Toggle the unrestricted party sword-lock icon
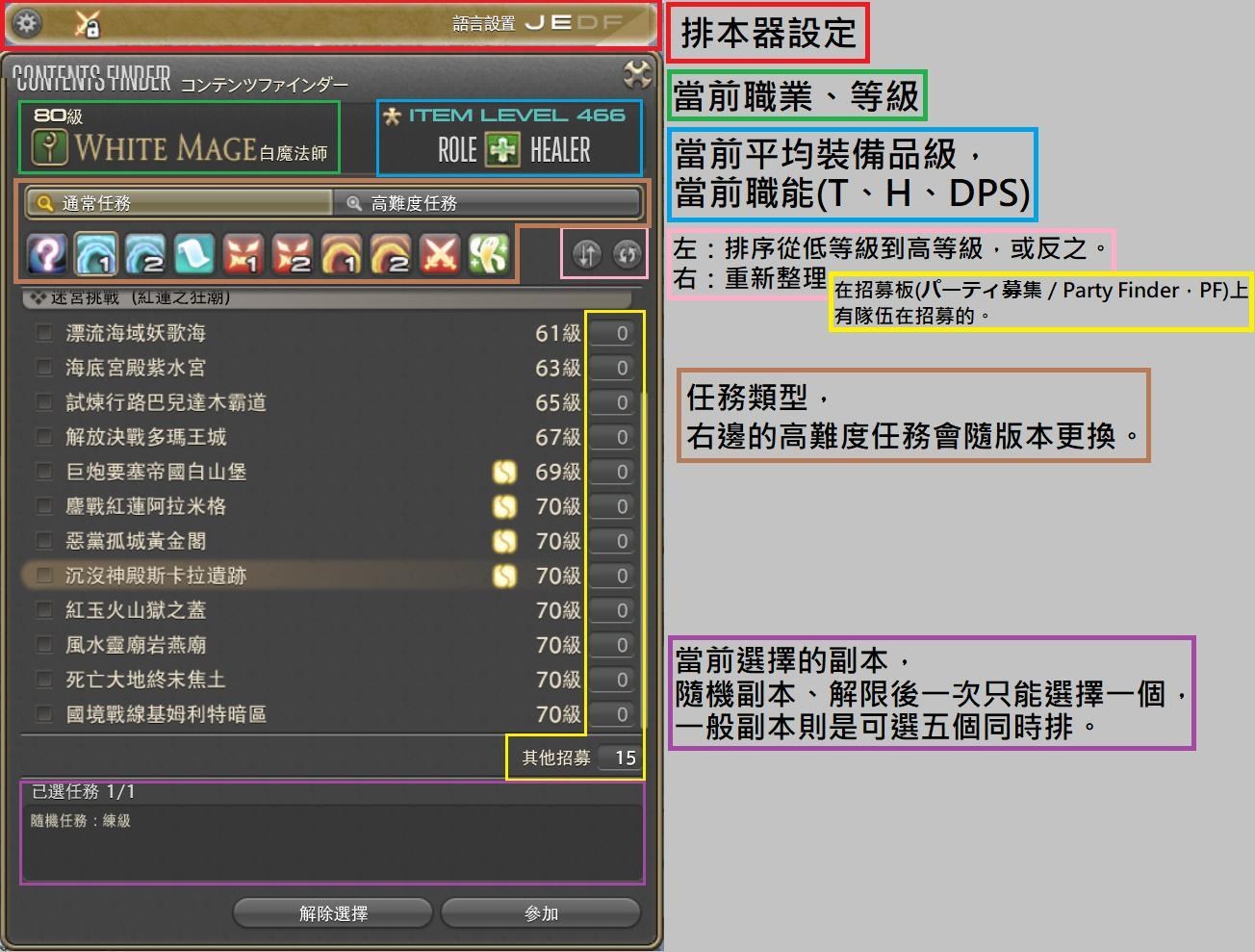1255x952 pixels. point(88,23)
